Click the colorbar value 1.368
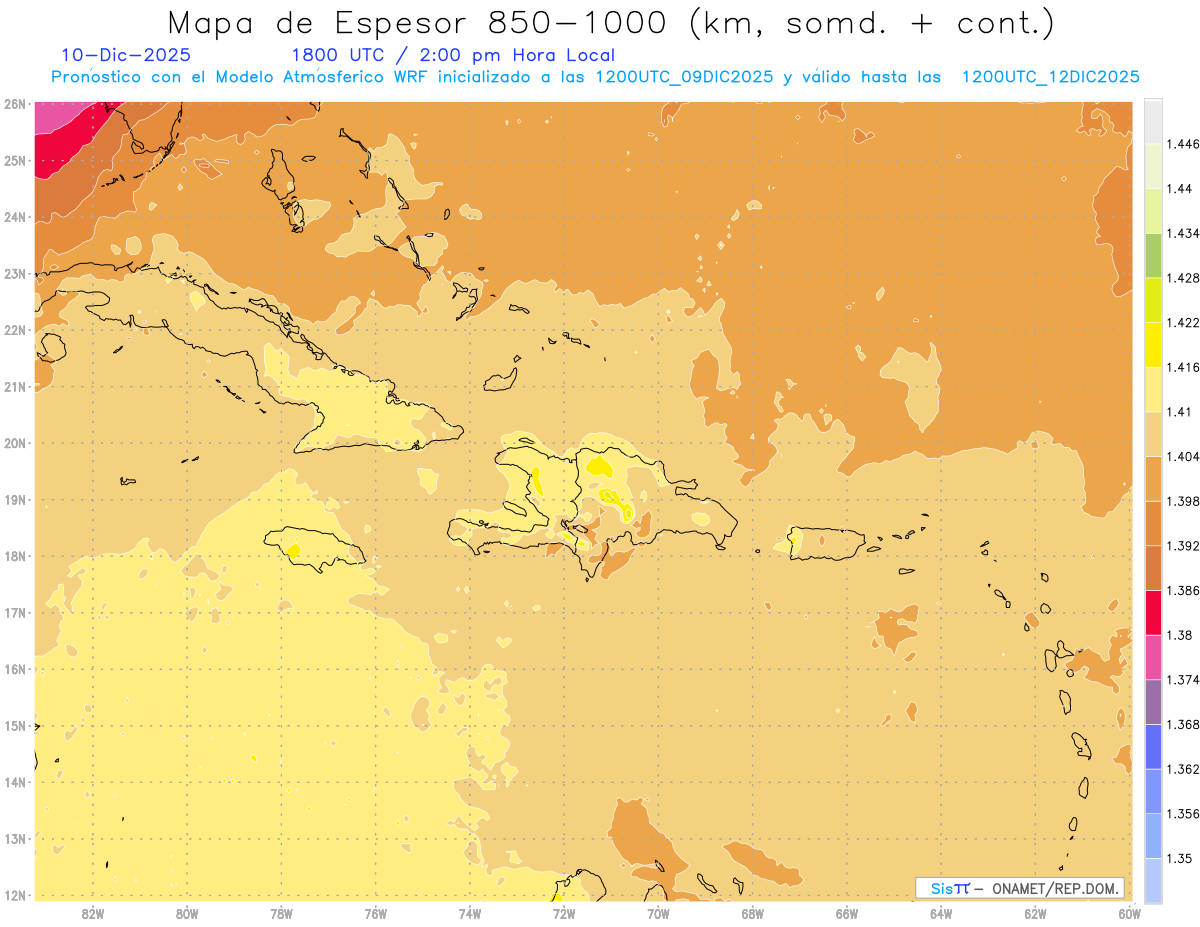The image size is (1200, 927). coord(1183,724)
